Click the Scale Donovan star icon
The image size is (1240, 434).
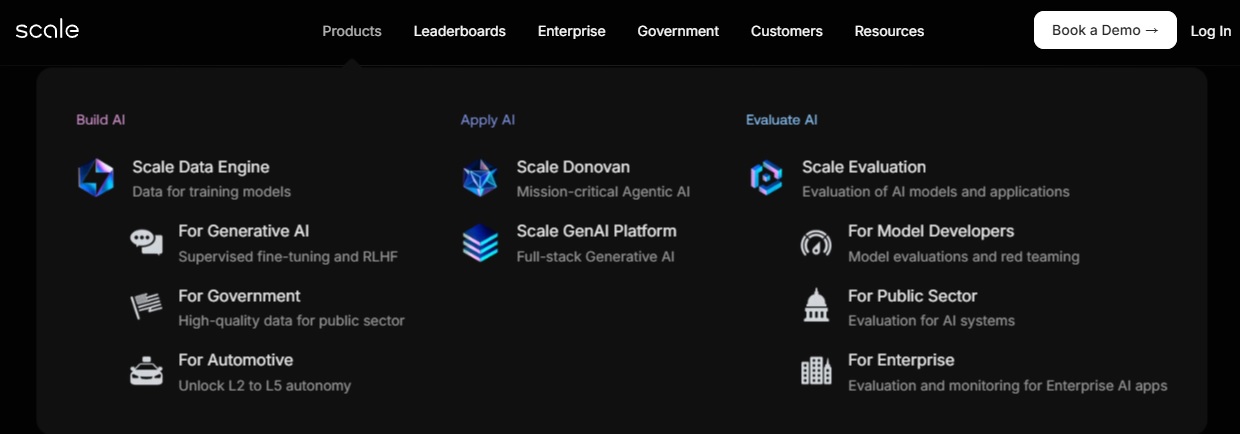(480, 178)
